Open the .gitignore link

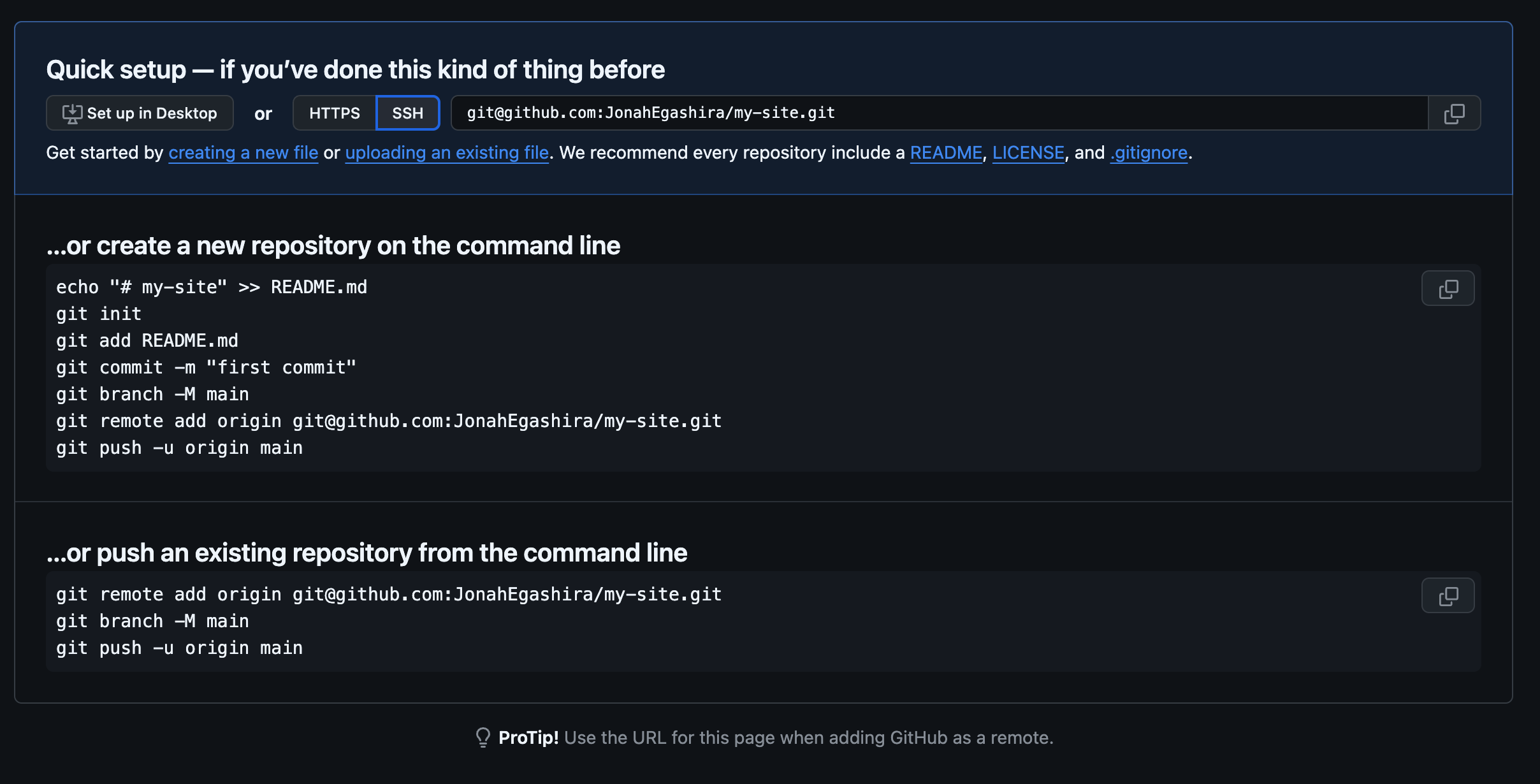[x=1148, y=152]
